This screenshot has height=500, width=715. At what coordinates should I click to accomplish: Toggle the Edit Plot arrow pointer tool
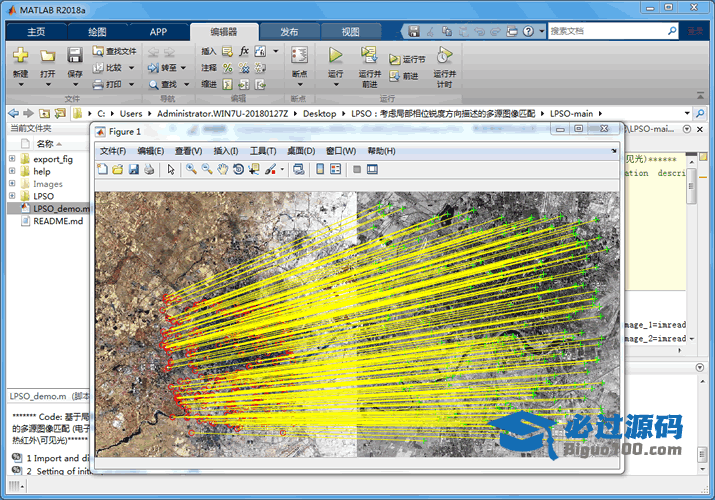point(171,170)
